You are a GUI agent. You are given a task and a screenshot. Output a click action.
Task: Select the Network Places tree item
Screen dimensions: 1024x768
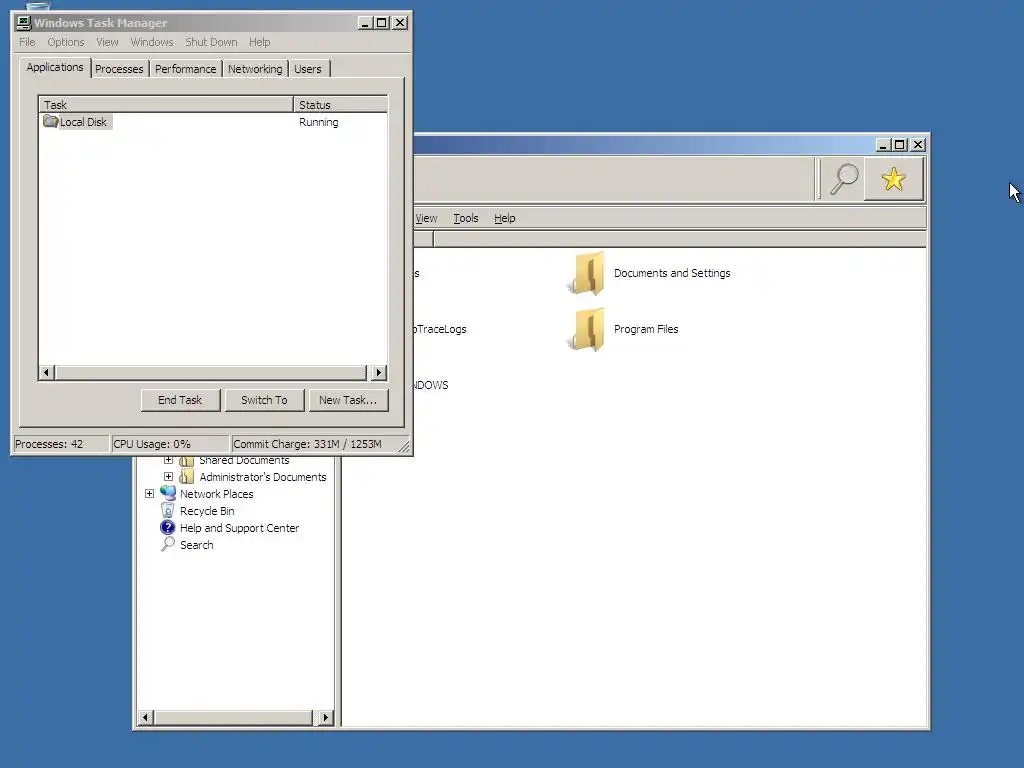click(217, 494)
